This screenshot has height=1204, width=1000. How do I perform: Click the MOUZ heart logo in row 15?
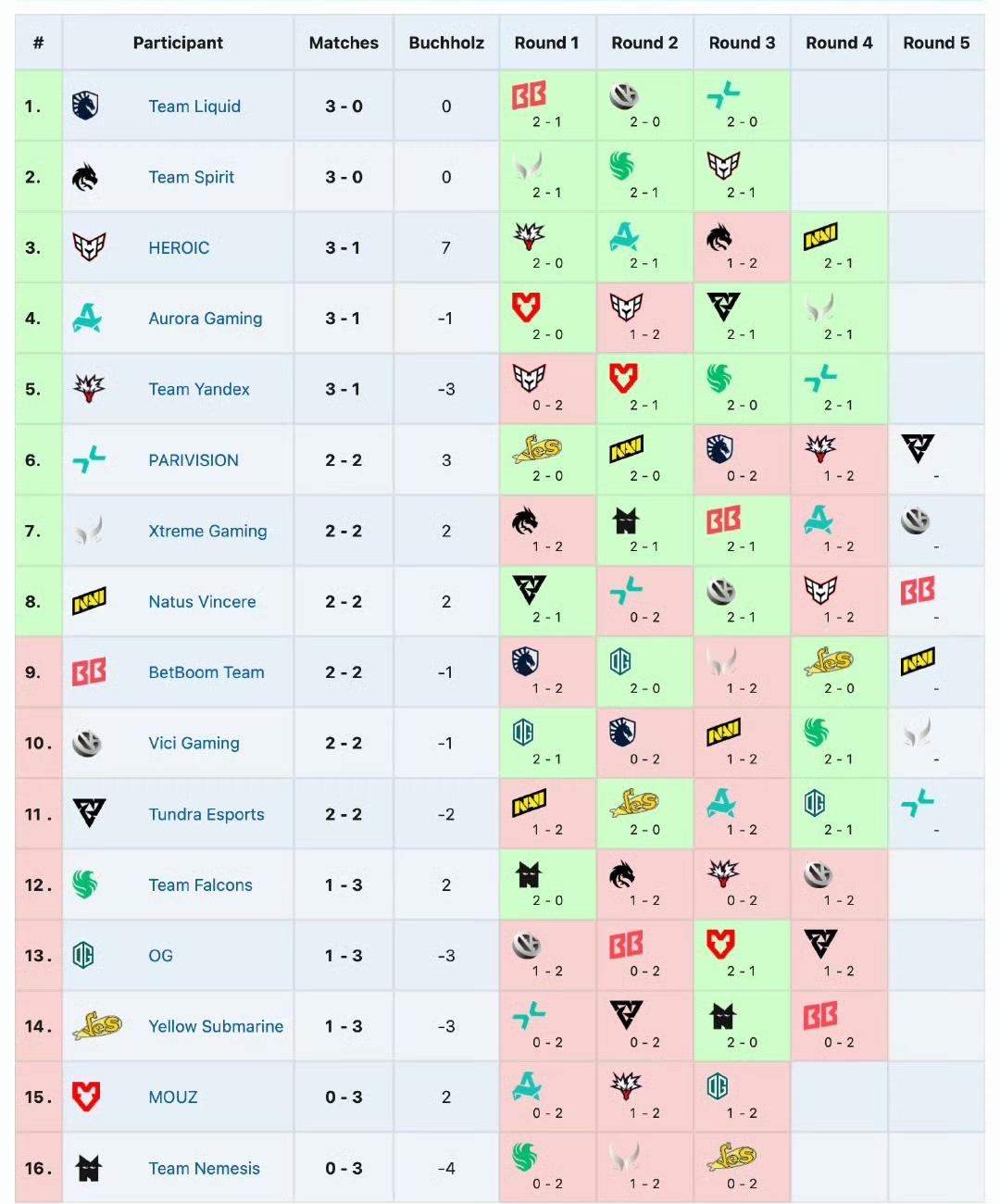(86, 1097)
